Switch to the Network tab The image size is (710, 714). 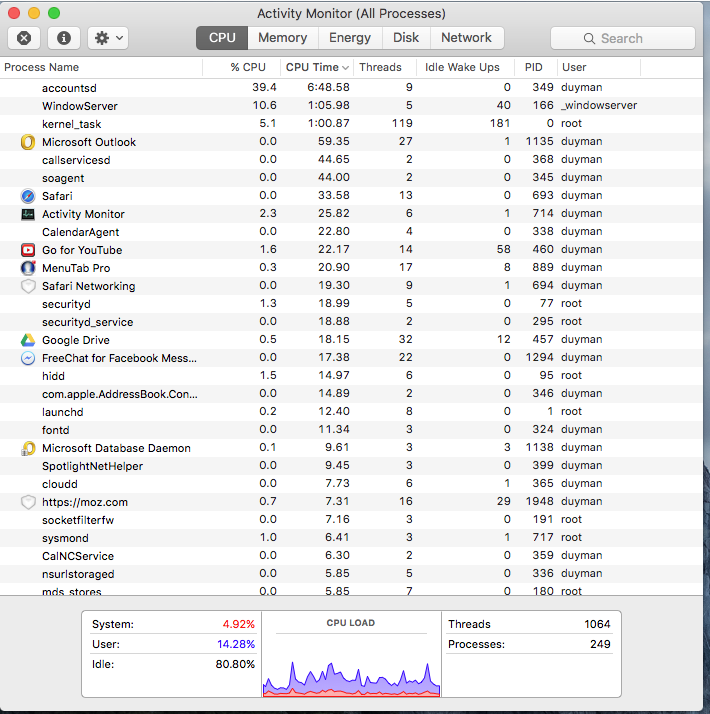466,37
